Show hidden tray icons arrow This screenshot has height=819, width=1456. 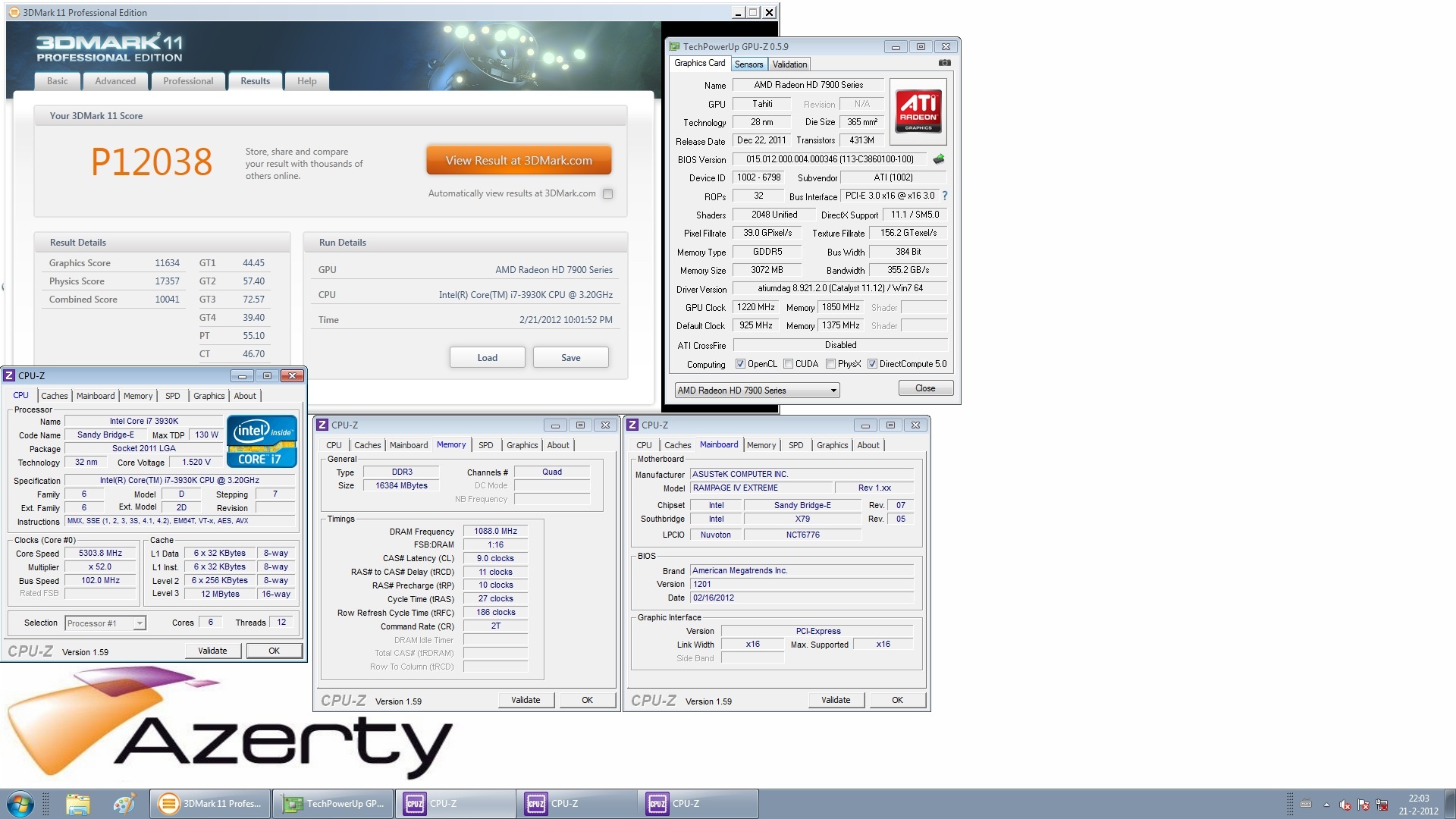pos(1326,805)
